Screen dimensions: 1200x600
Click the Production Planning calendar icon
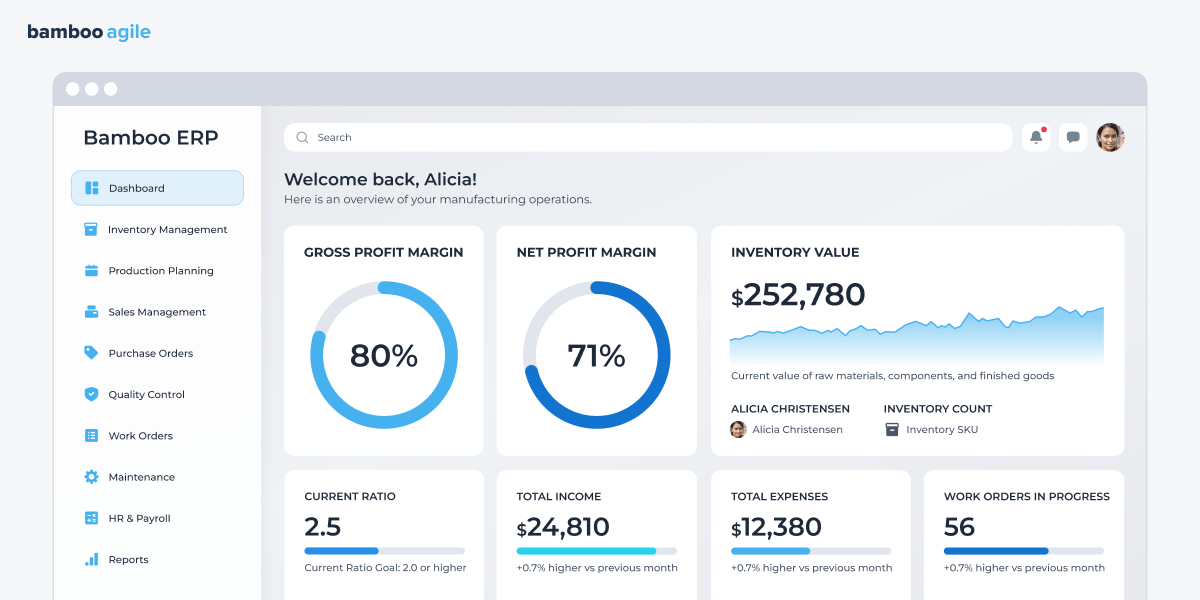[91, 271]
